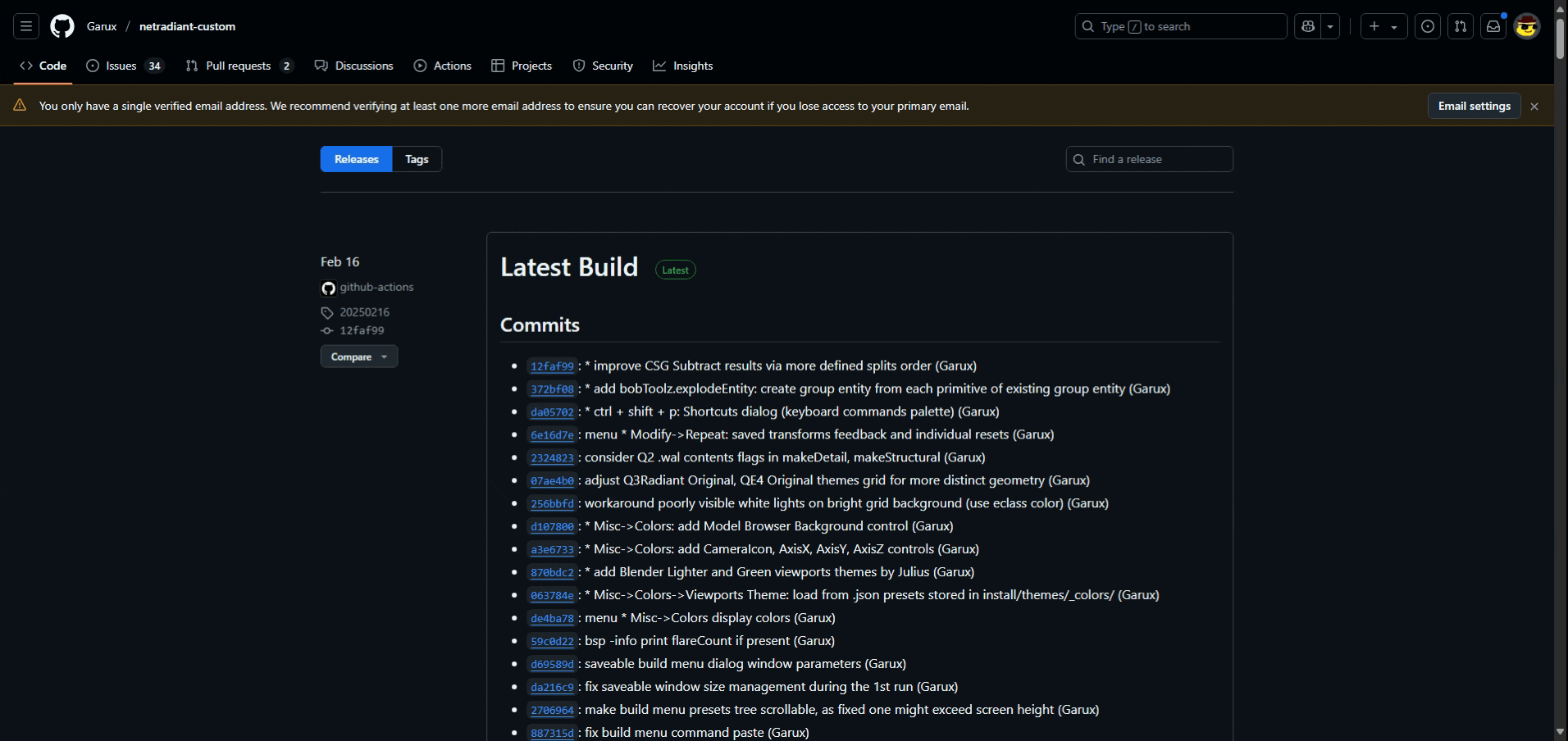Image resolution: width=1568 pixels, height=741 pixels.
Task: Focus the Find a release field
Action: point(1156,159)
